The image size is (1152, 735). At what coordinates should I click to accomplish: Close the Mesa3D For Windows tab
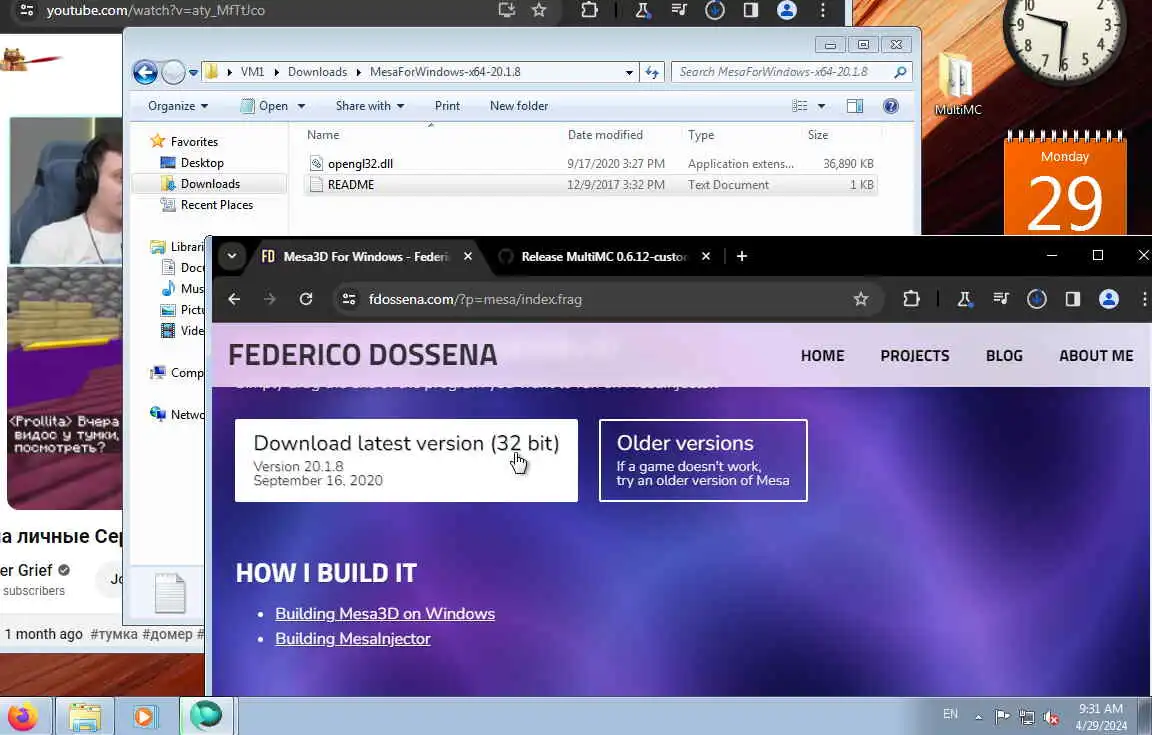467,257
